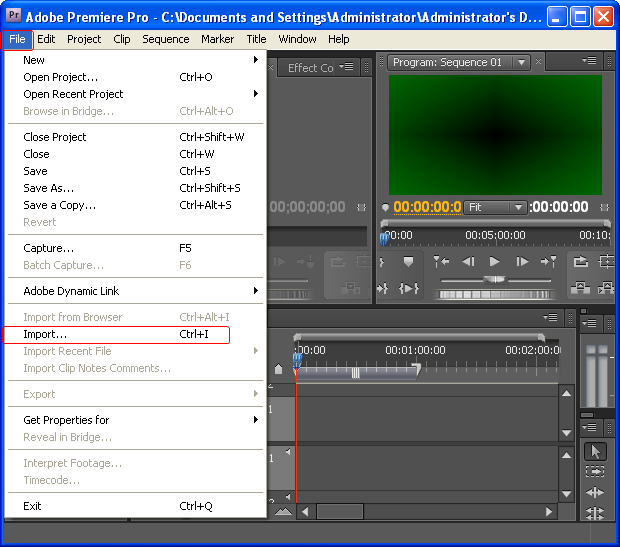Click the blue timeline playhead marker
The height and width of the screenshot is (547, 620).
pos(297,362)
